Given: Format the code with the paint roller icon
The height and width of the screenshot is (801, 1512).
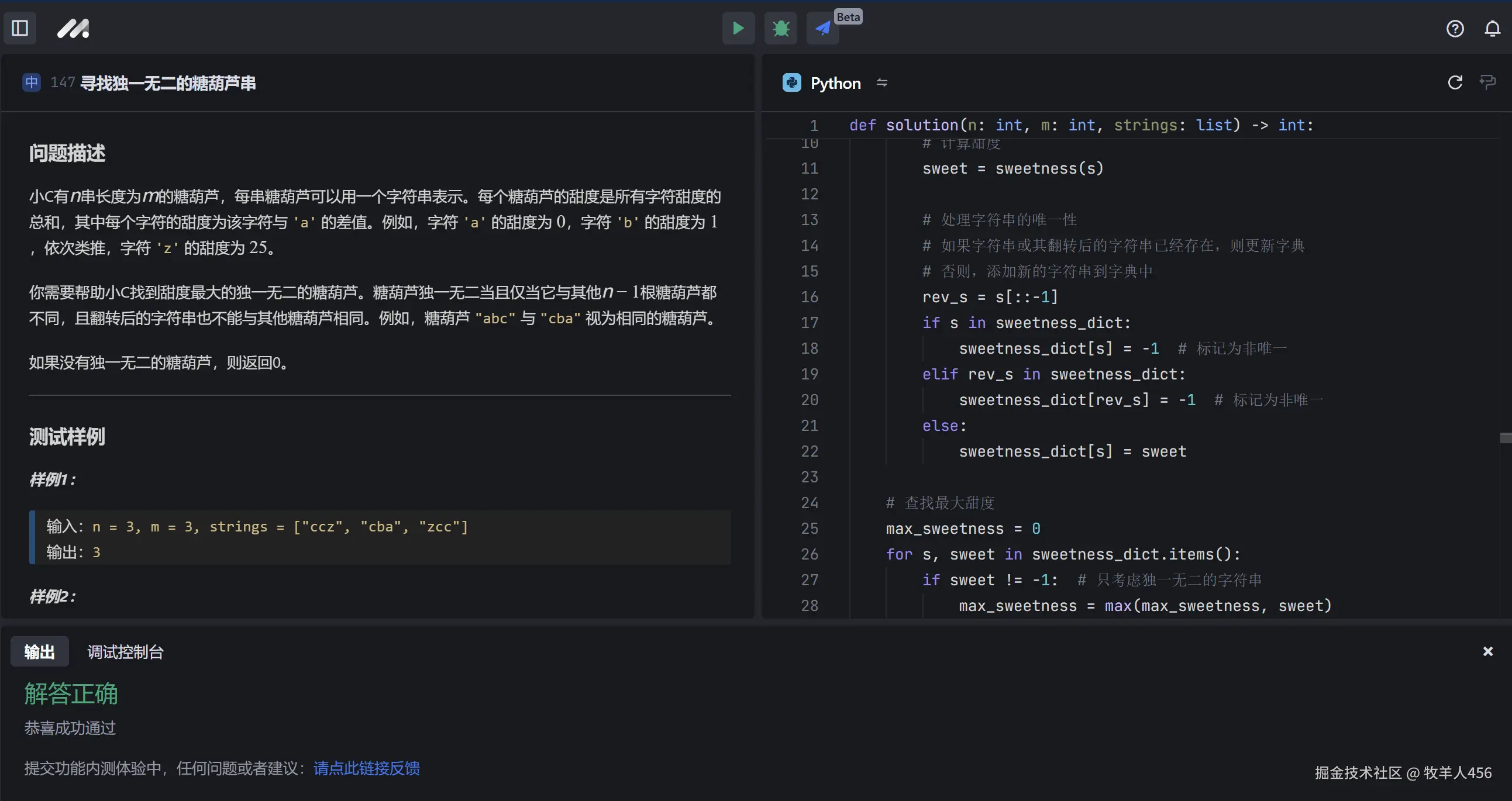Looking at the screenshot, I should point(1489,83).
